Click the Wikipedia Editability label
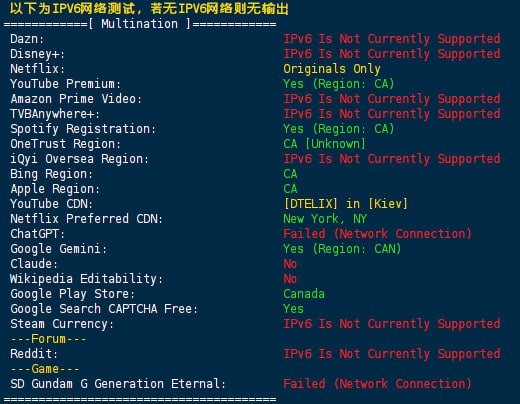 tap(87, 279)
